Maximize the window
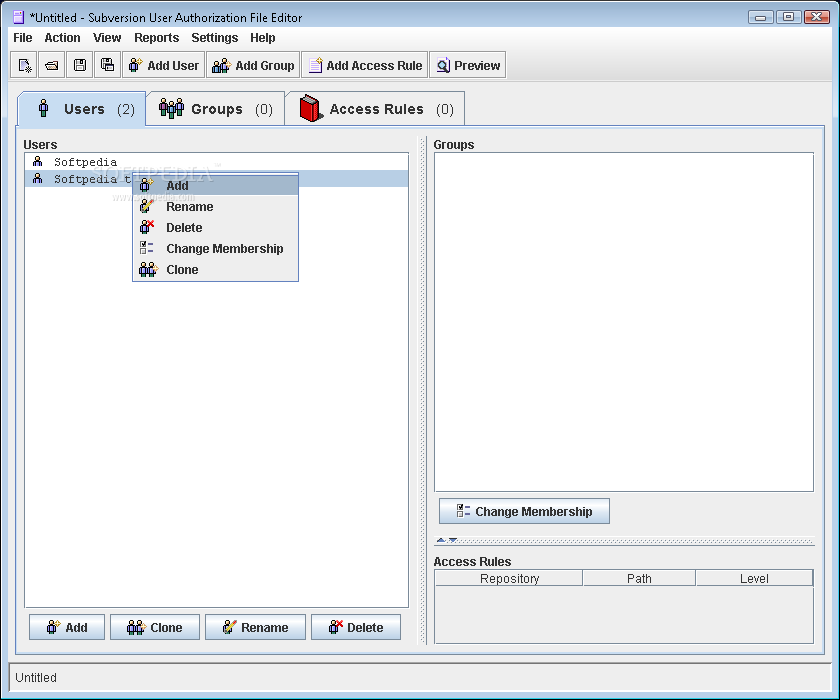Viewport: 840px width, 700px height. tap(789, 17)
